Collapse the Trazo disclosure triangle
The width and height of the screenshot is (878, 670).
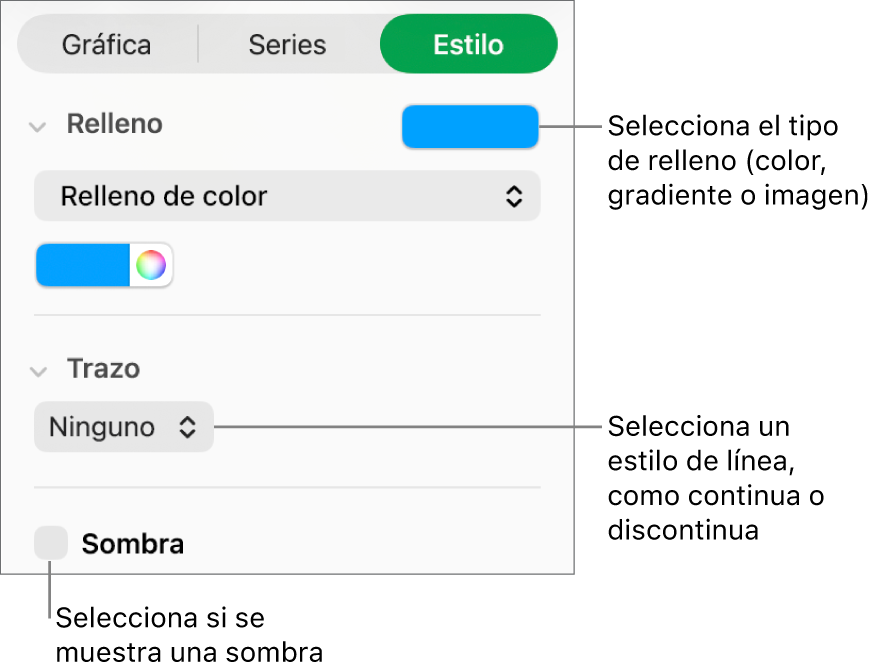[x=38, y=369]
